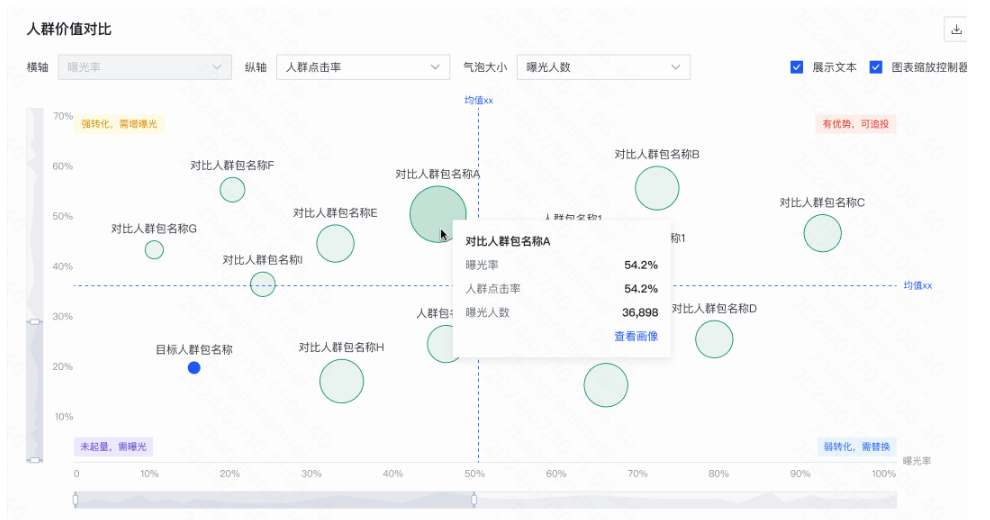Open the 横轴 曝光率 dropdown
This screenshot has height=520, width=990.
(x=145, y=67)
